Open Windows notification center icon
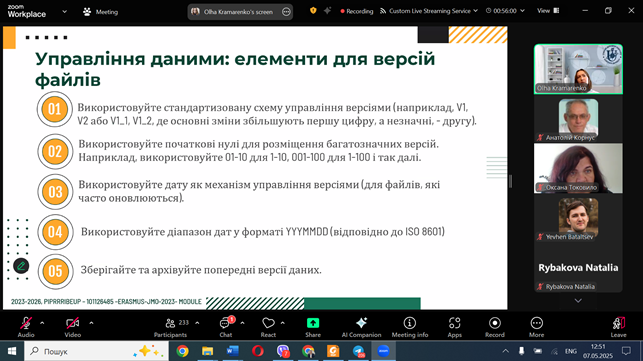Image resolution: width=643 pixels, height=361 pixels. click(x=626, y=351)
